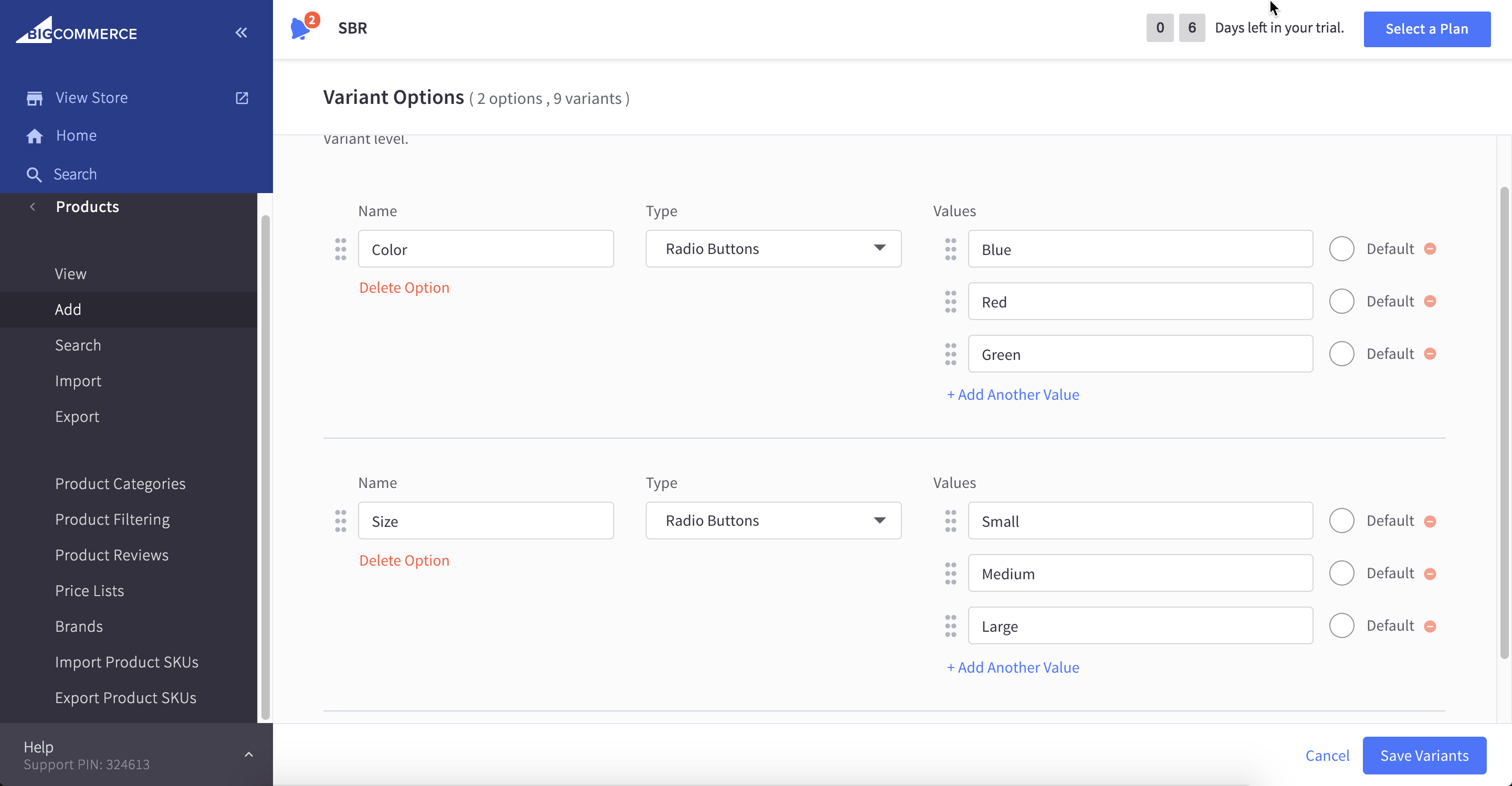Viewport: 1512px width, 786px height.
Task: Click the Size name input field
Action: tap(486, 521)
